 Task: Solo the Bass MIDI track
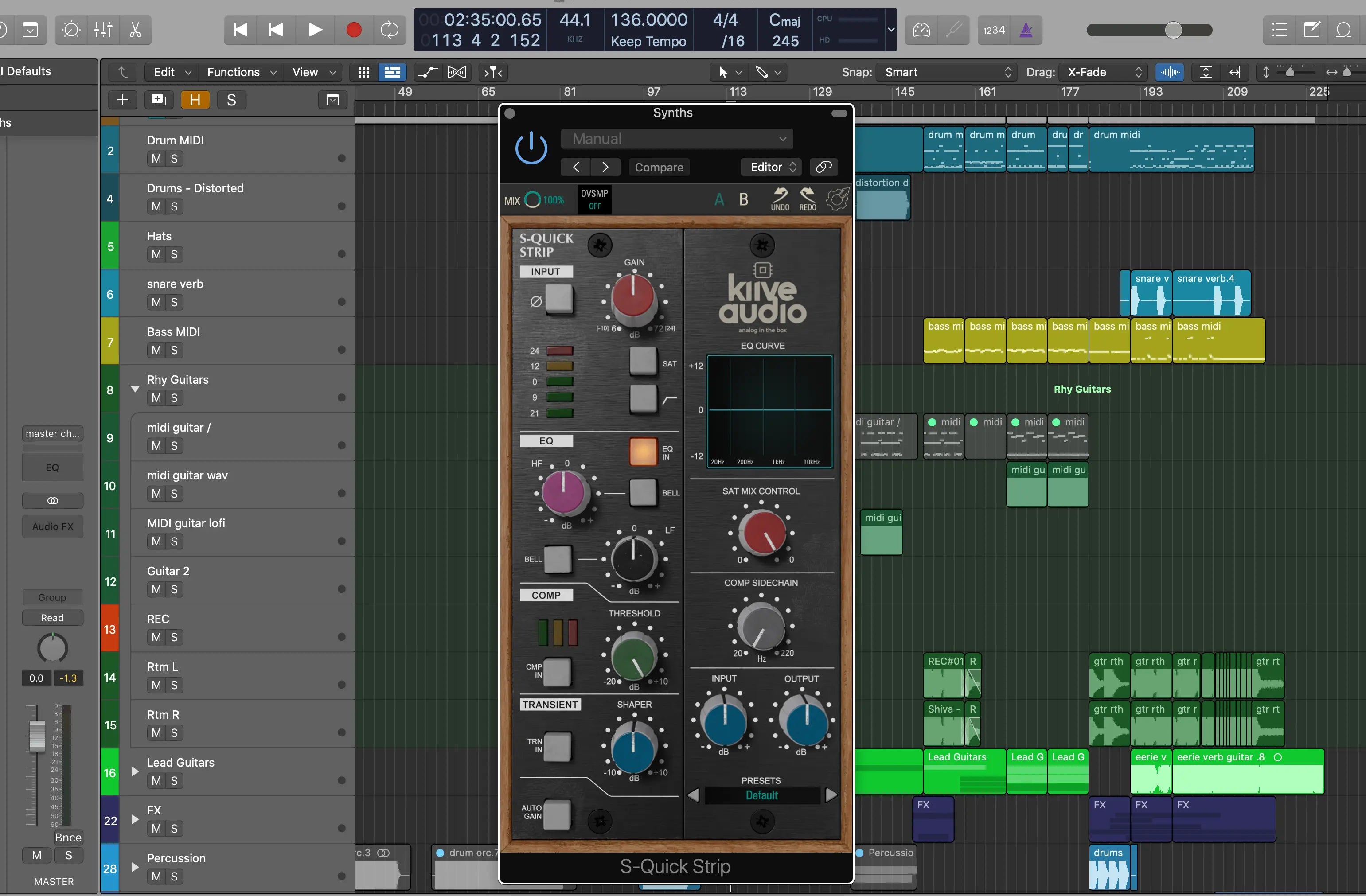[174, 350]
